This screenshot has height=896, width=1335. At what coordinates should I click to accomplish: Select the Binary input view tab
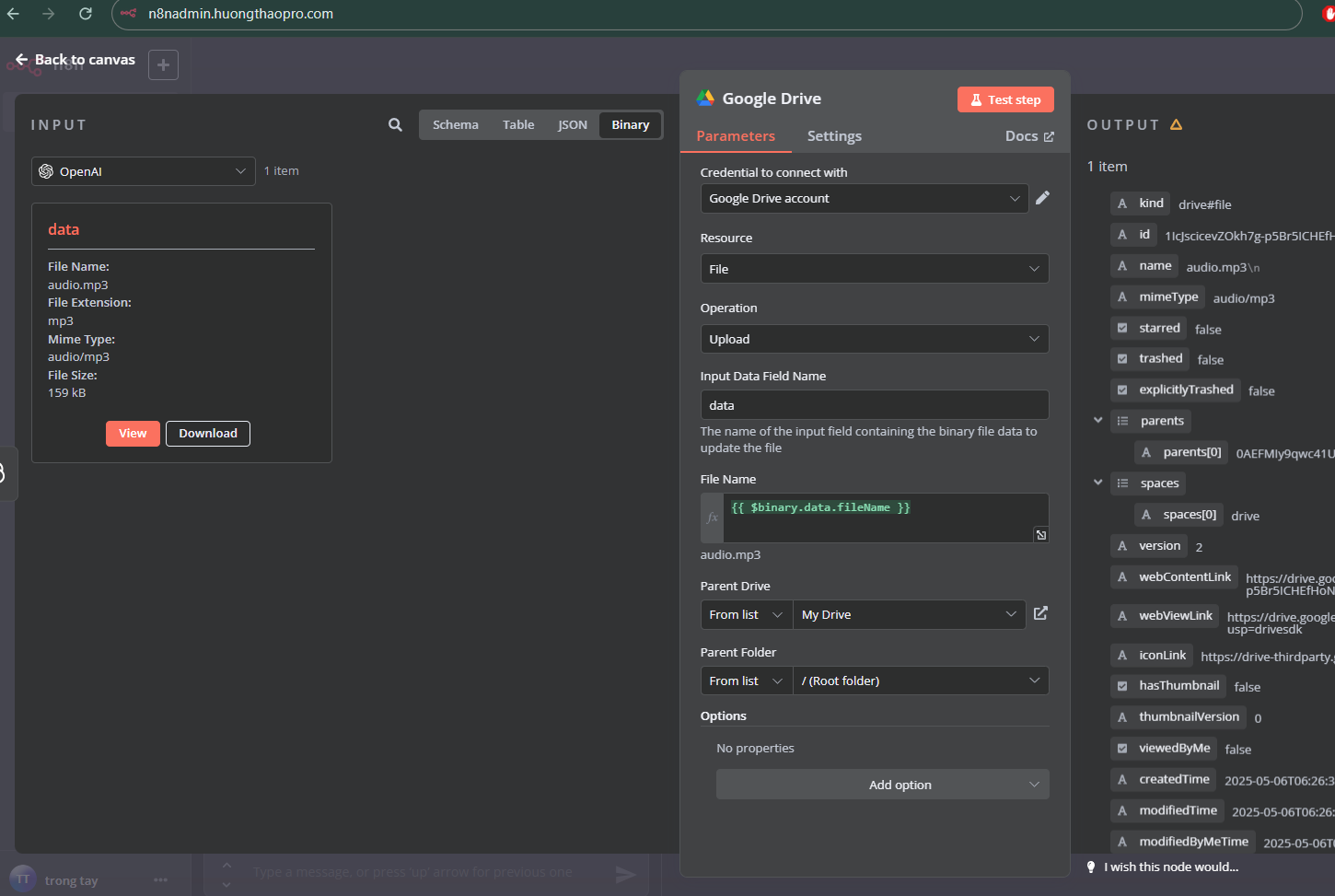(x=631, y=124)
